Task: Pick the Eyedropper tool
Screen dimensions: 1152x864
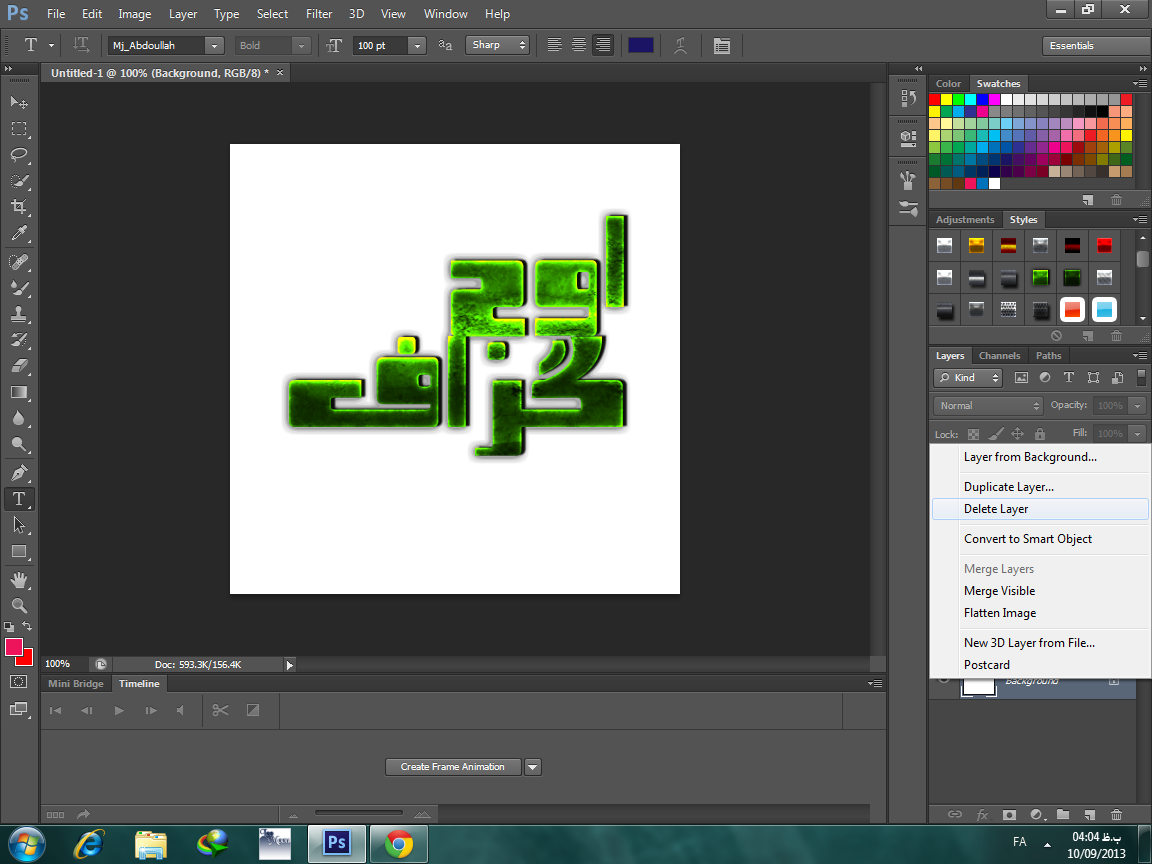Action: (x=19, y=234)
